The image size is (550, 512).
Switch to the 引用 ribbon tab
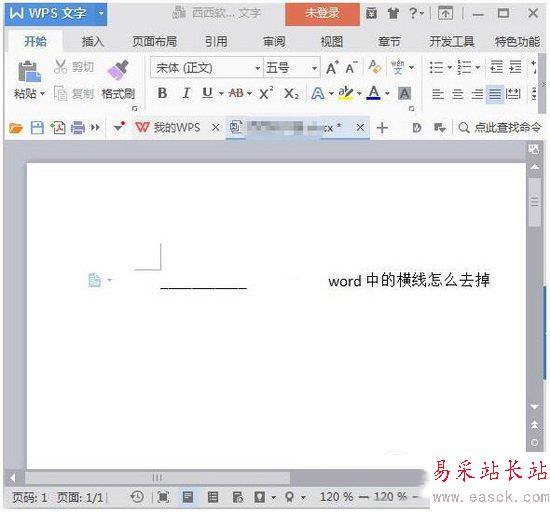[x=216, y=42]
